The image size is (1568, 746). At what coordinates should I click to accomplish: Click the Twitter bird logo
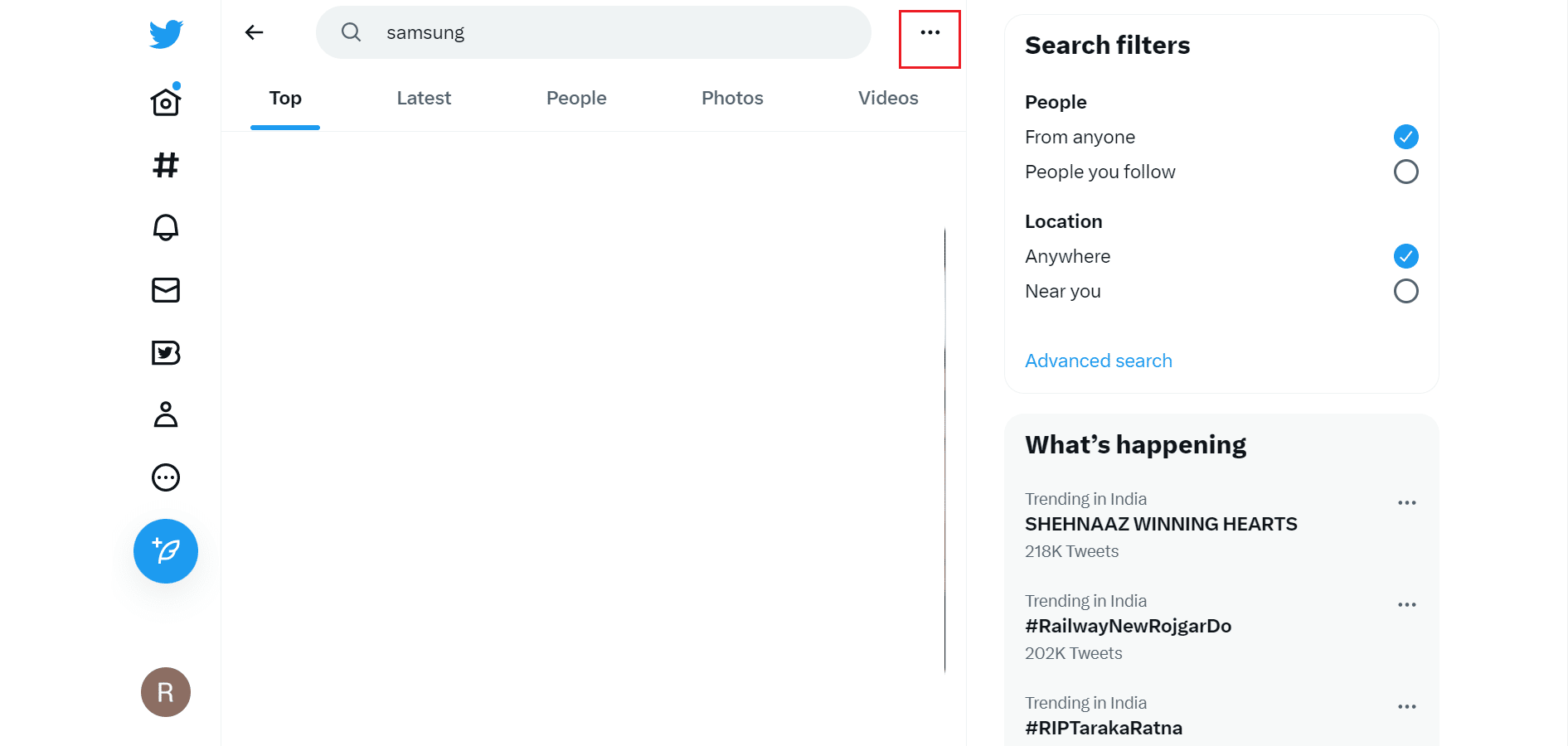[x=166, y=34]
